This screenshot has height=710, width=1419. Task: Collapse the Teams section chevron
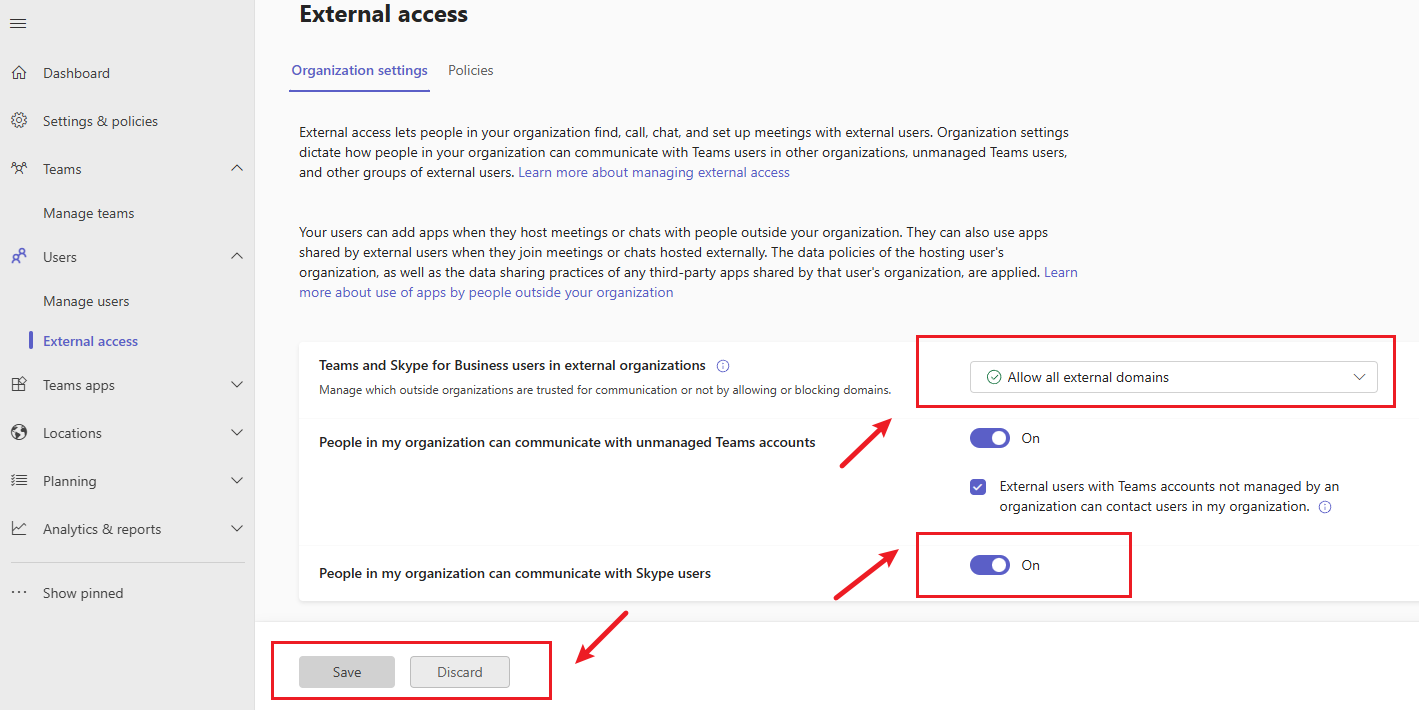[237, 168]
